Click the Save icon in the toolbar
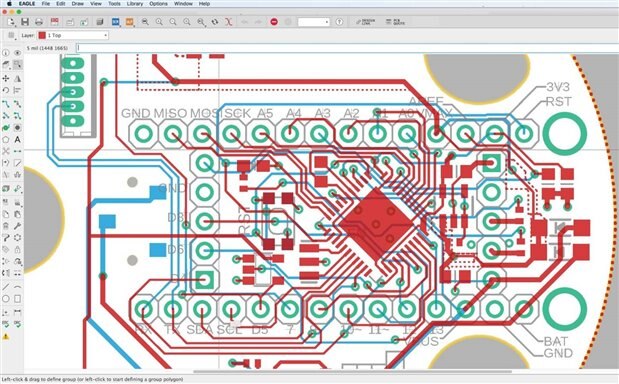Screen dimensions: 619x384 tap(25, 22)
